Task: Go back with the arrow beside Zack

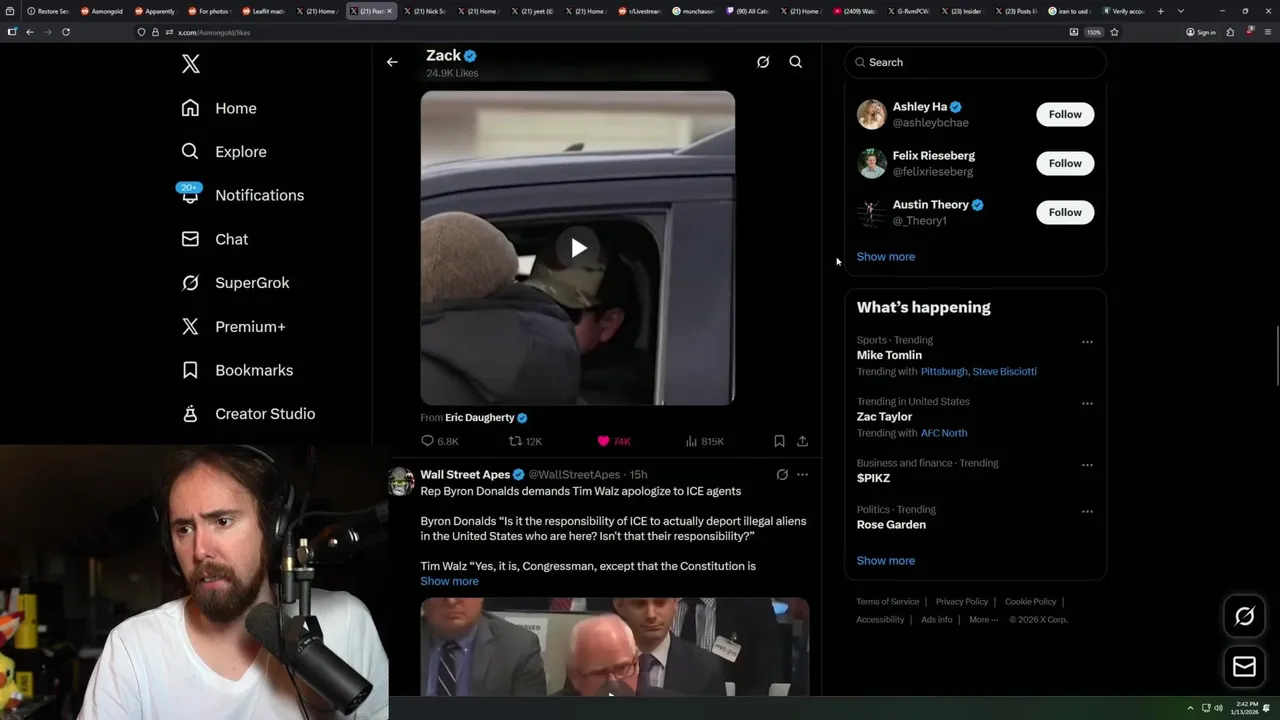Action: pyautogui.click(x=392, y=62)
